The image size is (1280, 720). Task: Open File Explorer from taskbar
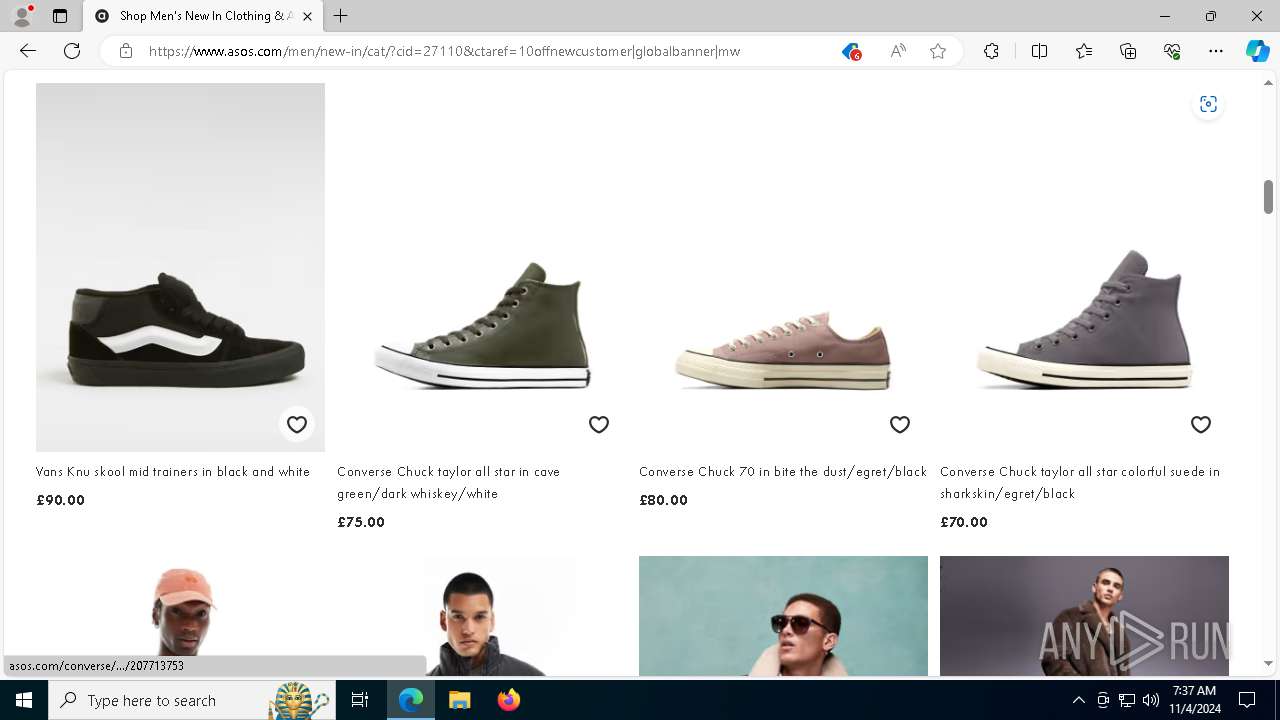point(459,700)
